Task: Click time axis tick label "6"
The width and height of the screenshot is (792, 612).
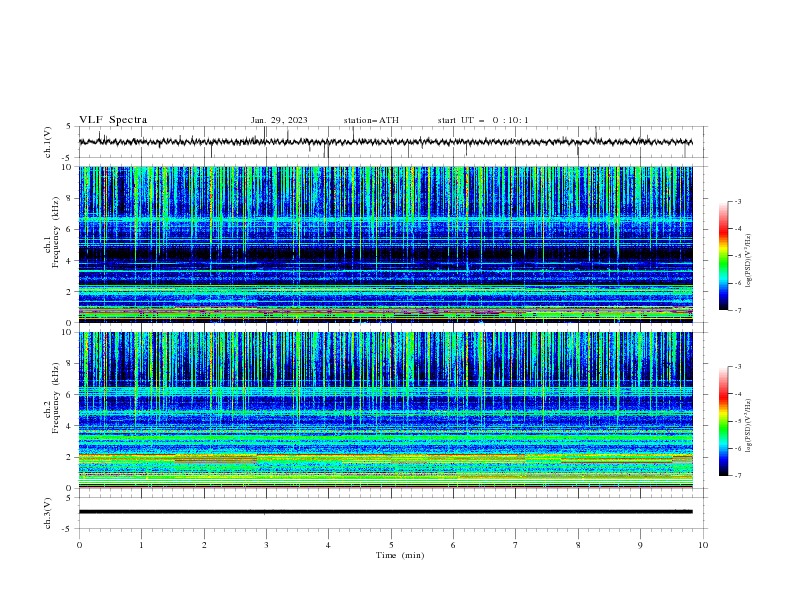Action: [x=453, y=545]
